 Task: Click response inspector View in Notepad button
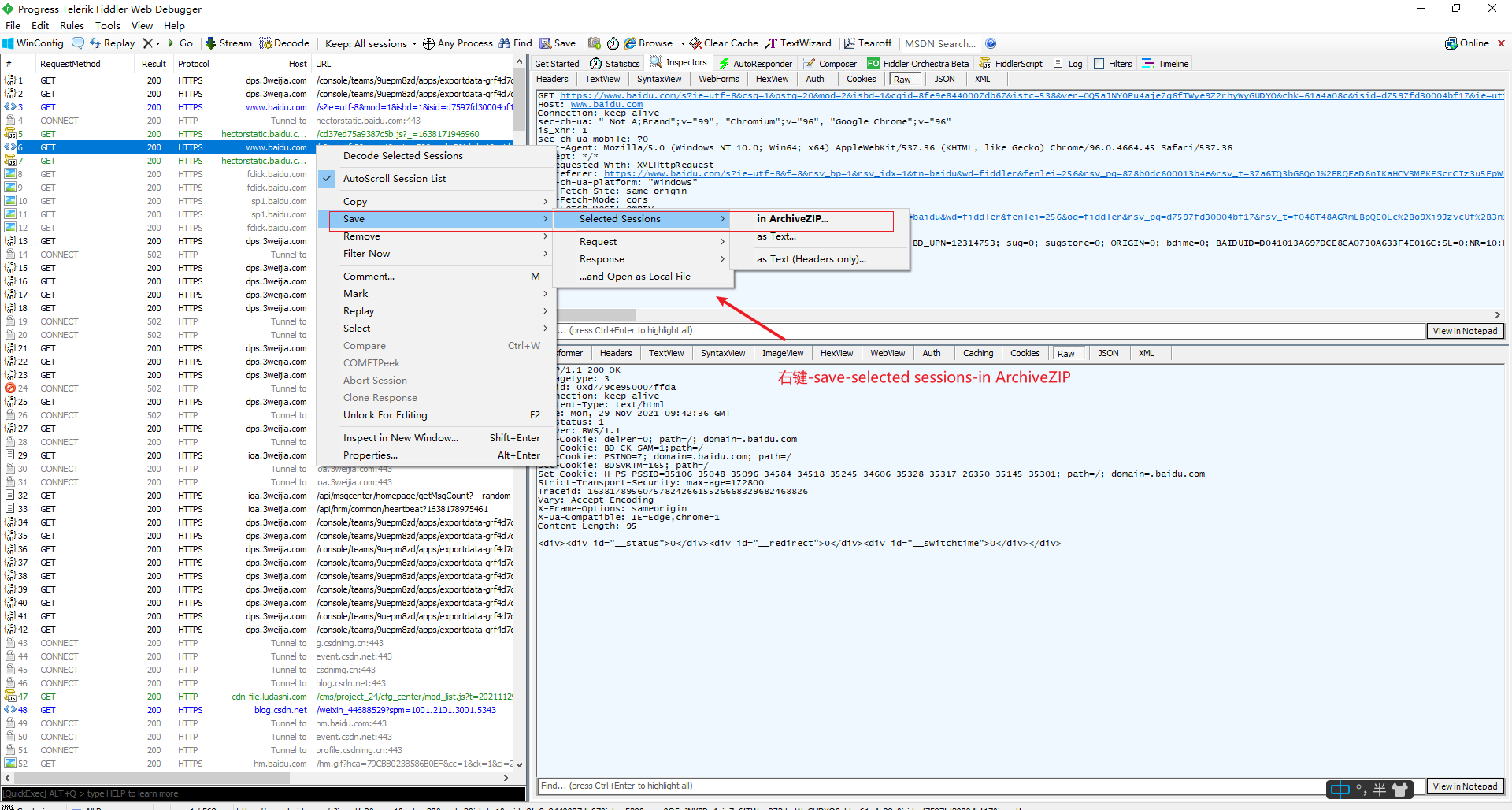pos(1465,786)
